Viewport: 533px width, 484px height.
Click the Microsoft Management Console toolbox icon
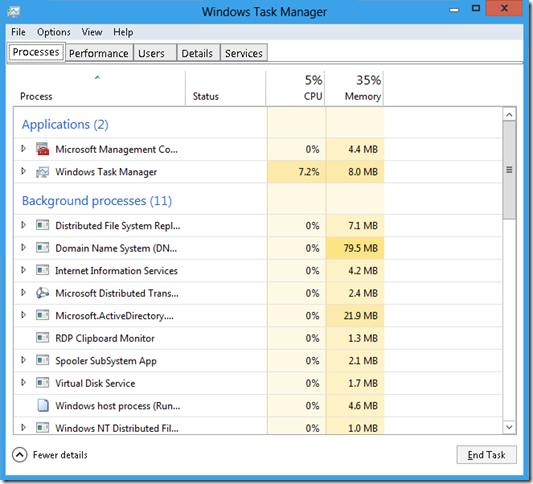(x=42, y=149)
